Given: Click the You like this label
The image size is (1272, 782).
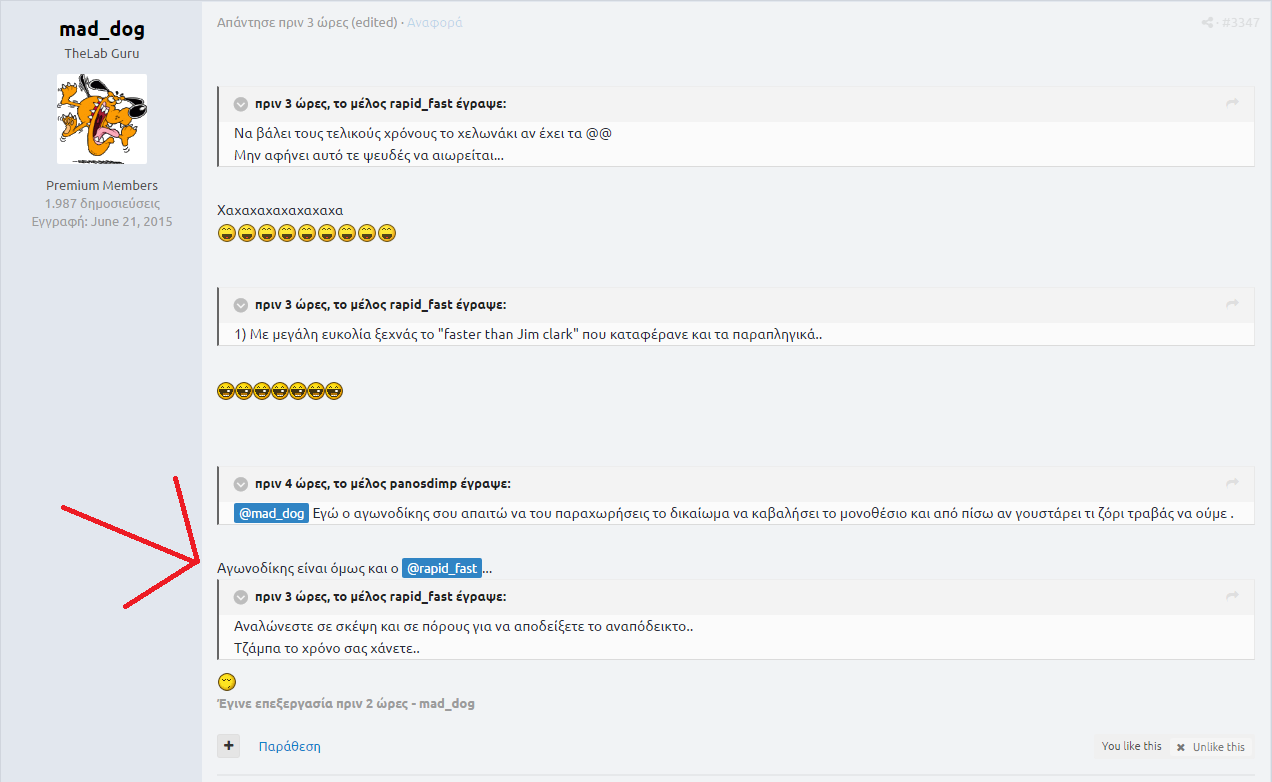Looking at the screenshot, I should pyautogui.click(x=1131, y=746).
